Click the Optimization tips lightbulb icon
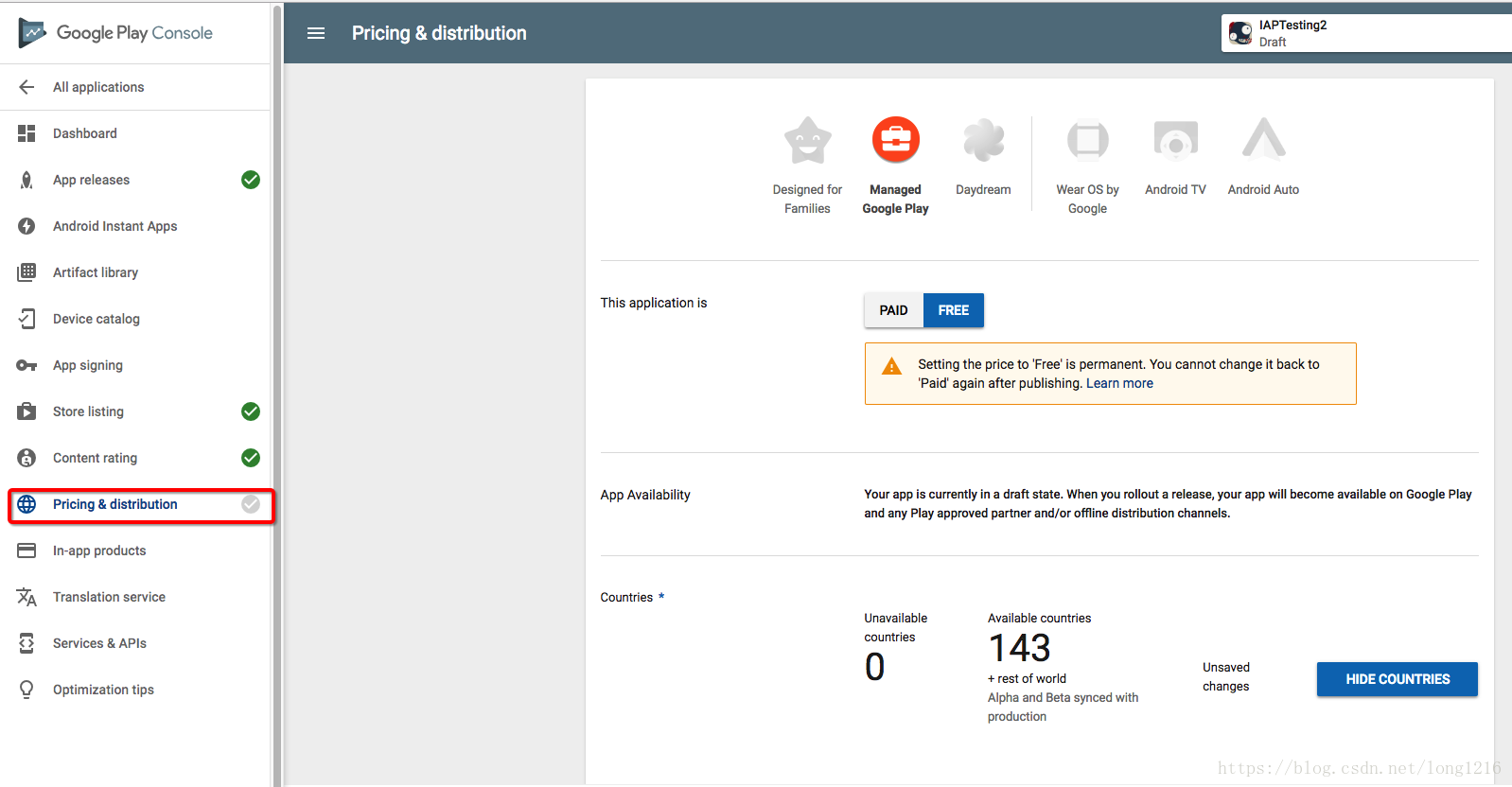This screenshot has width=1512, height=787. pyautogui.click(x=26, y=690)
